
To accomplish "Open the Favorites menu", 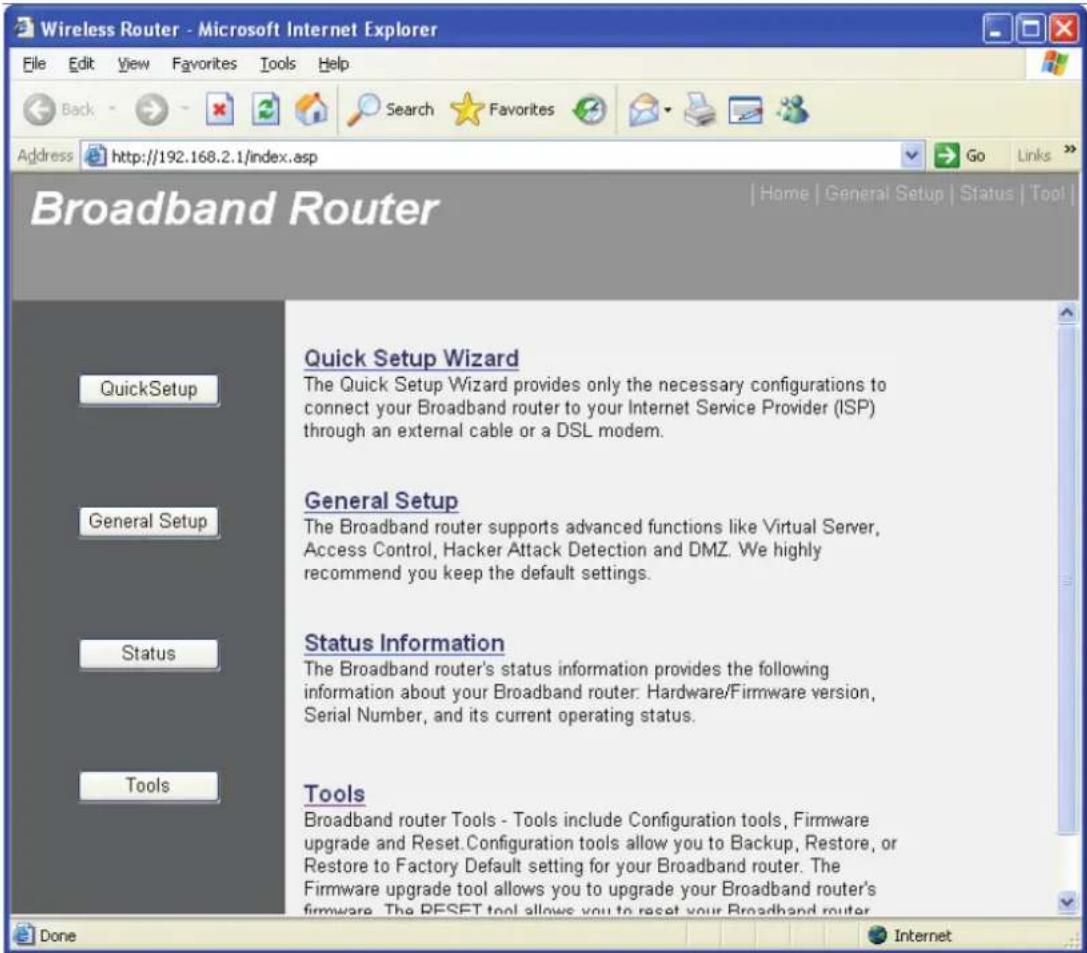I will click(205, 64).
